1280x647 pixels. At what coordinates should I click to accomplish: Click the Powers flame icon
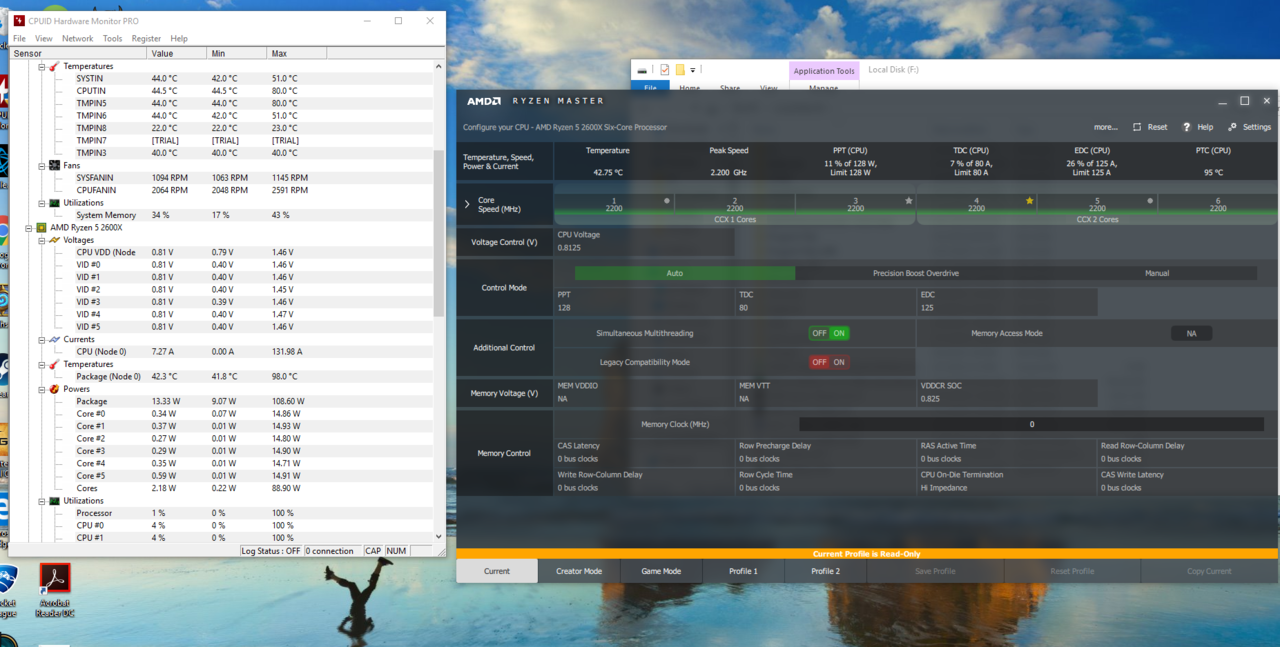[x=54, y=389]
